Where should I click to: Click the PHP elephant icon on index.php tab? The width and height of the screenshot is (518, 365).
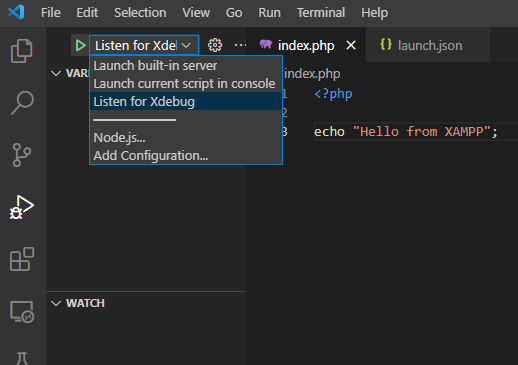(266, 44)
